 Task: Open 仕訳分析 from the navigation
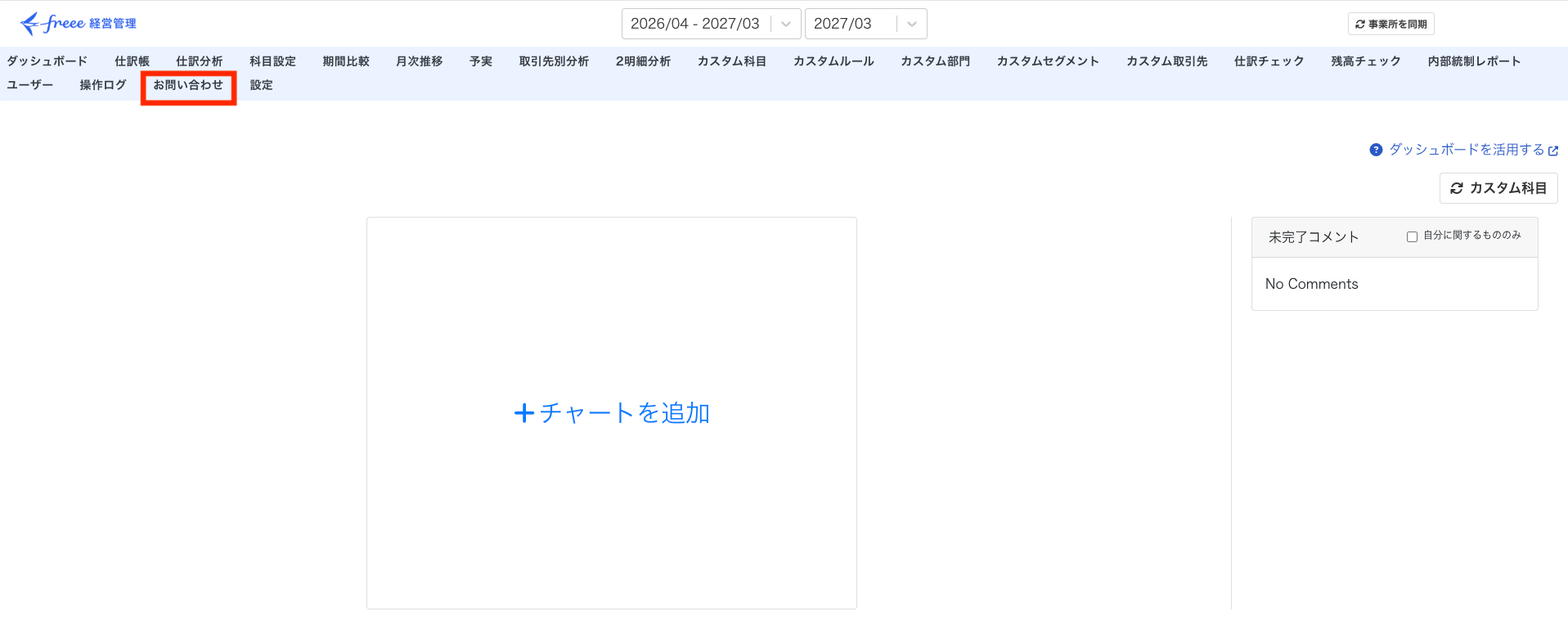[200, 61]
